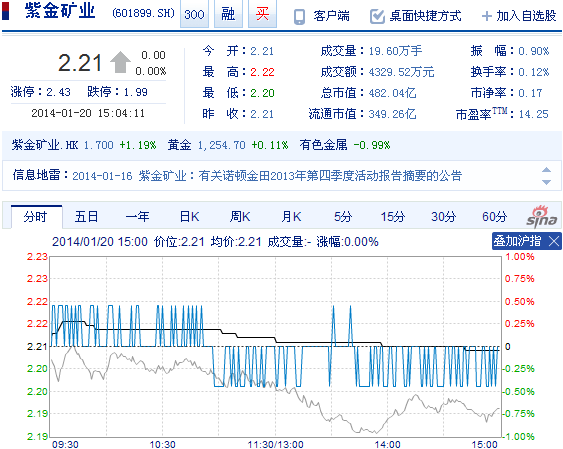Click the 振幅 0.90% value
Viewport: 563px width, 449px height.
pyautogui.click(x=534, y=51)
